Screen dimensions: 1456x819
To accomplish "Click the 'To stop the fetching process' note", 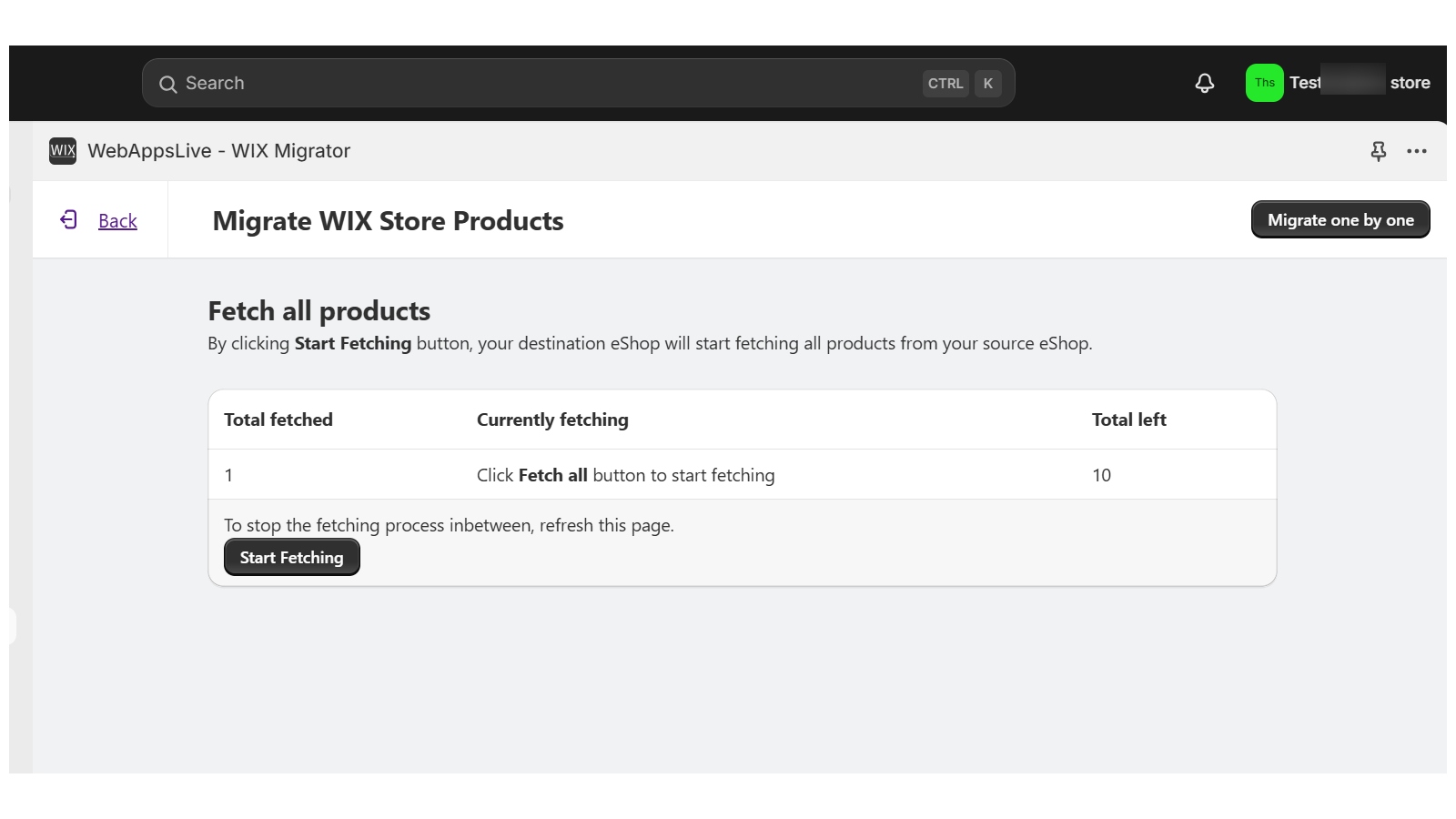I will coord(449,525).
